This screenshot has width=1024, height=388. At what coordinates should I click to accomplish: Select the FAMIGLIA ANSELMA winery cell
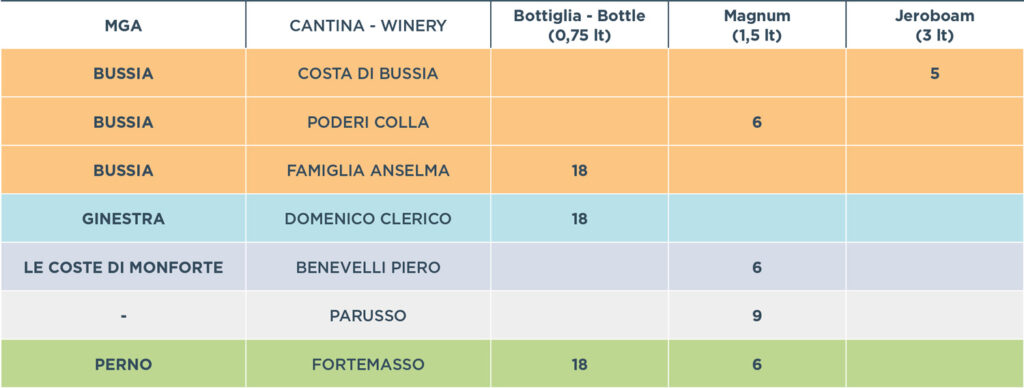[368, 170]
